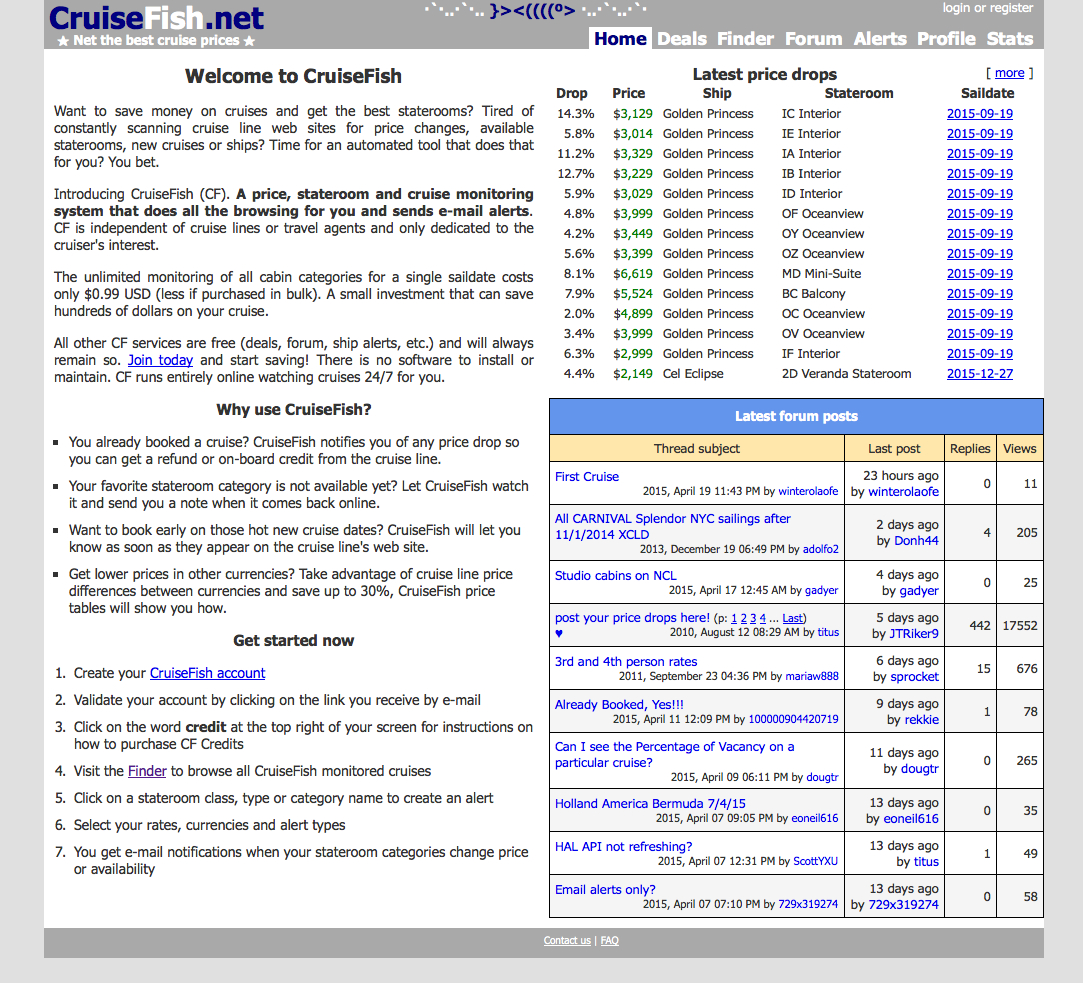Jump to Last page of price drops thread
The image size is (1083, 983).
[x=793, y=618]
